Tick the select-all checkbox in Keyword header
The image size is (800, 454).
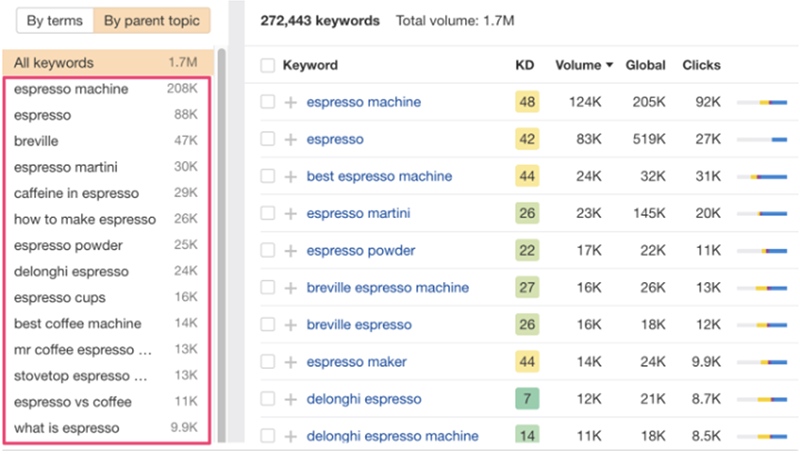point(267,66)
